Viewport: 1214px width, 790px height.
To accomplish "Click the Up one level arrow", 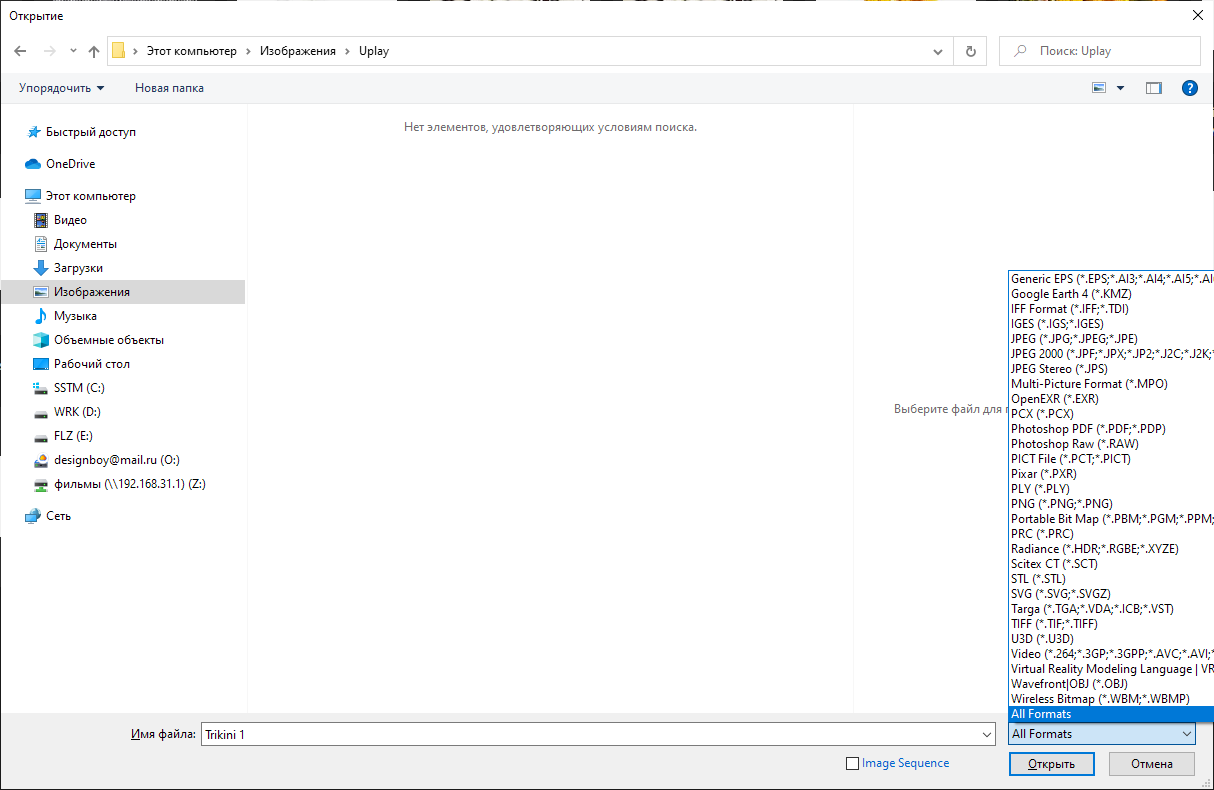I will pos(94,51).
